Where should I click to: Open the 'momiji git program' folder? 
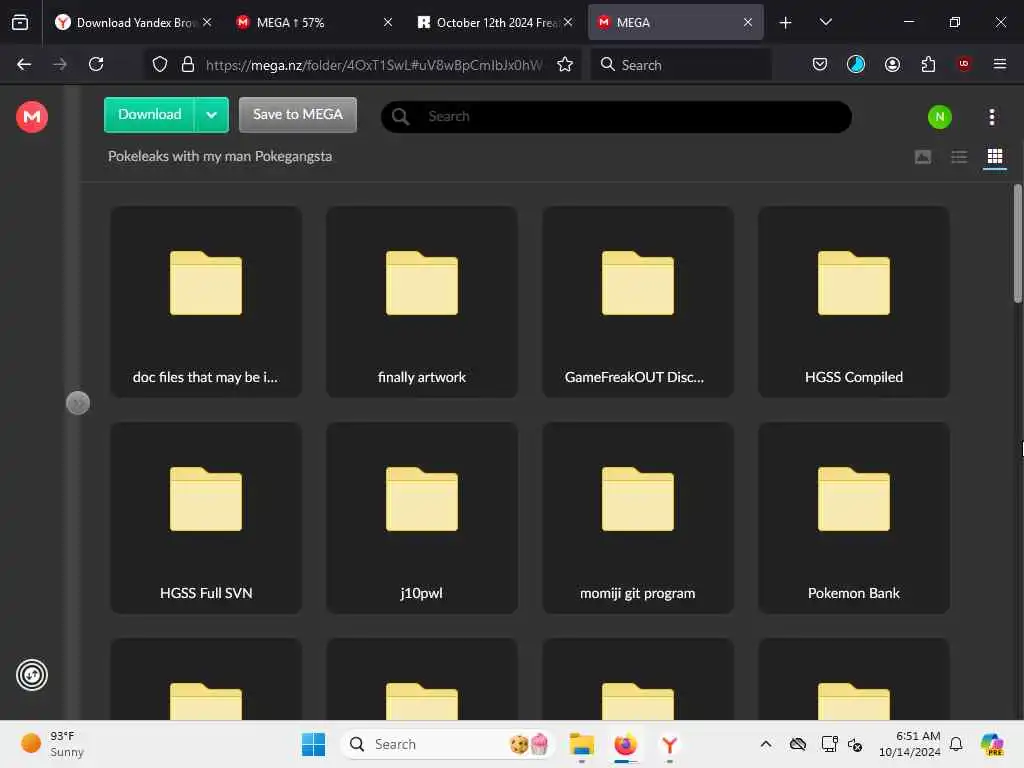(637, 518)
